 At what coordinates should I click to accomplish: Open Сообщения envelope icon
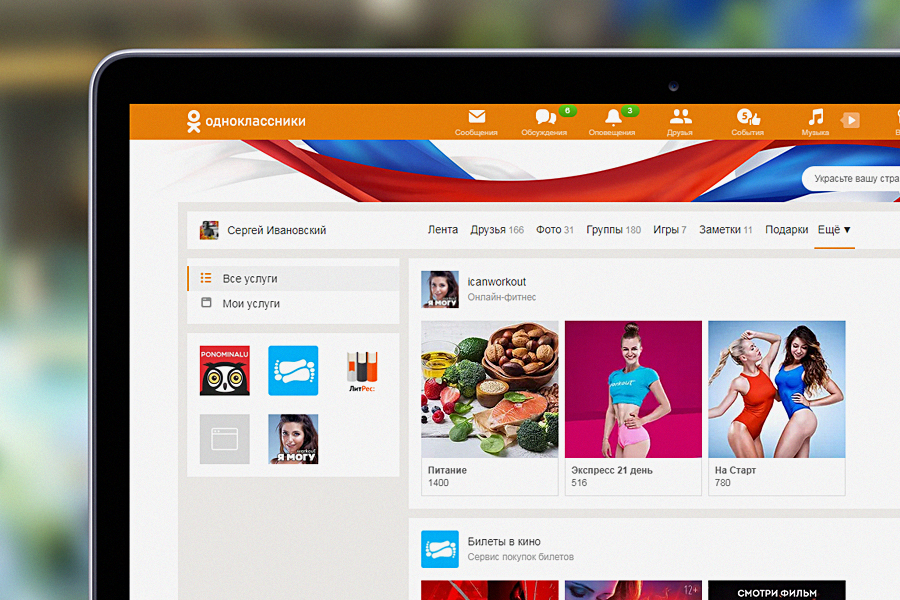(x=476, y=117)
